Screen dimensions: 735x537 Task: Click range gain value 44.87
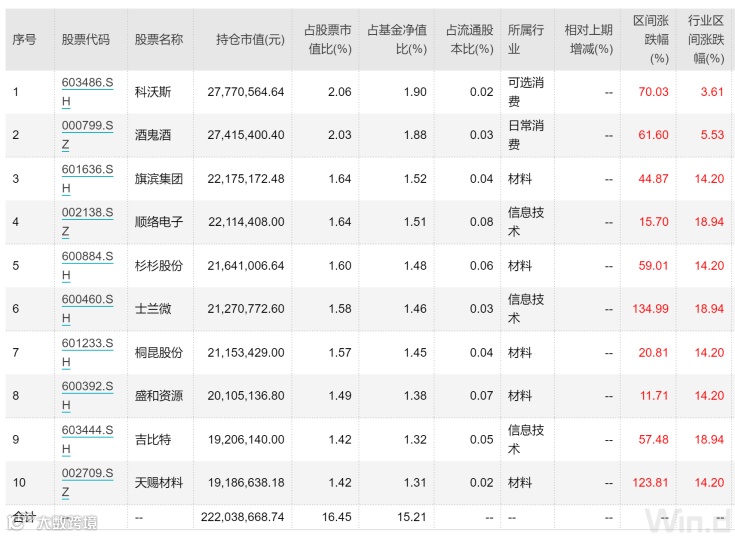(653, 179)
